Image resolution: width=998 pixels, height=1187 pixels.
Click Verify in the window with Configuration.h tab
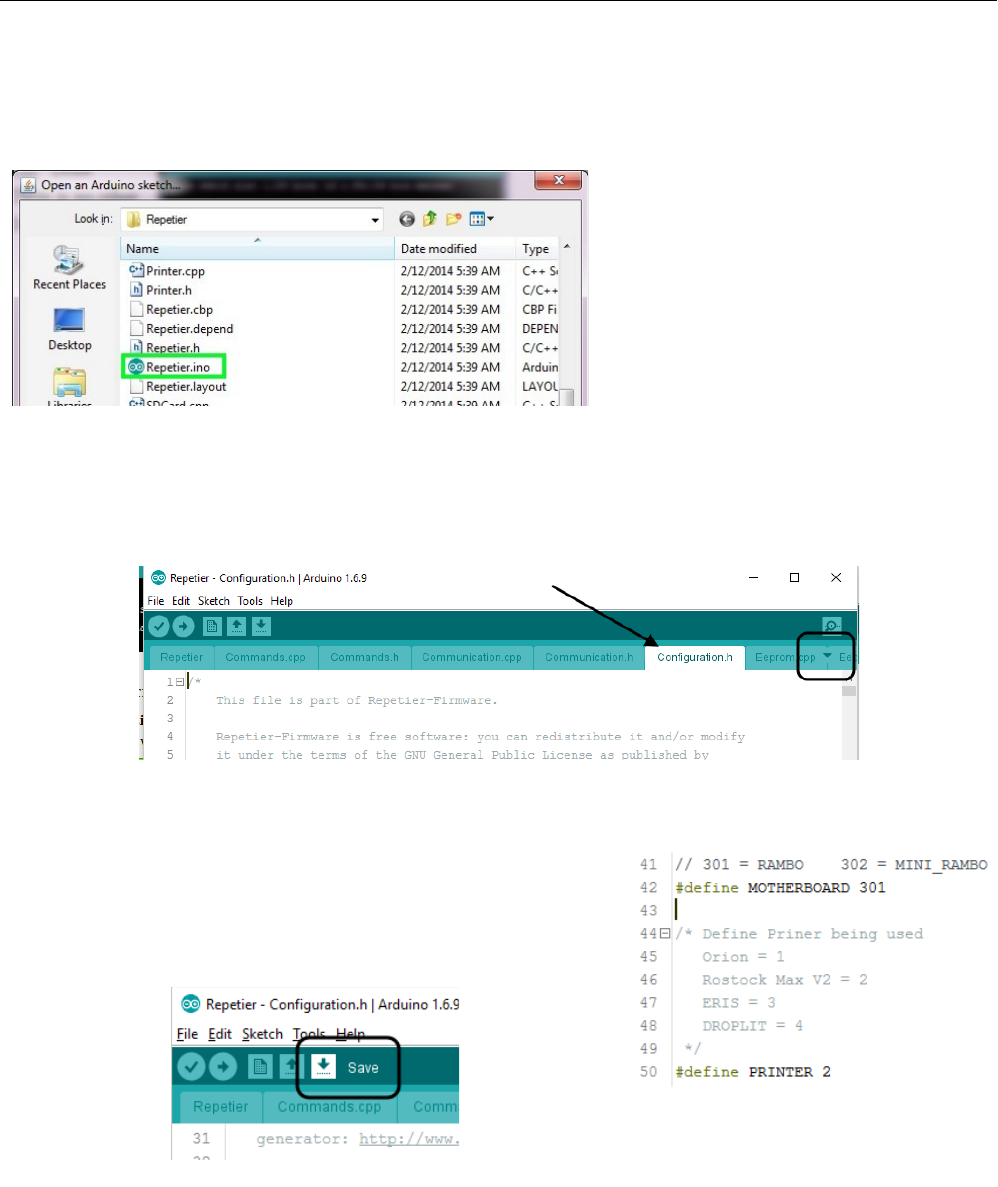click(158, 626)
